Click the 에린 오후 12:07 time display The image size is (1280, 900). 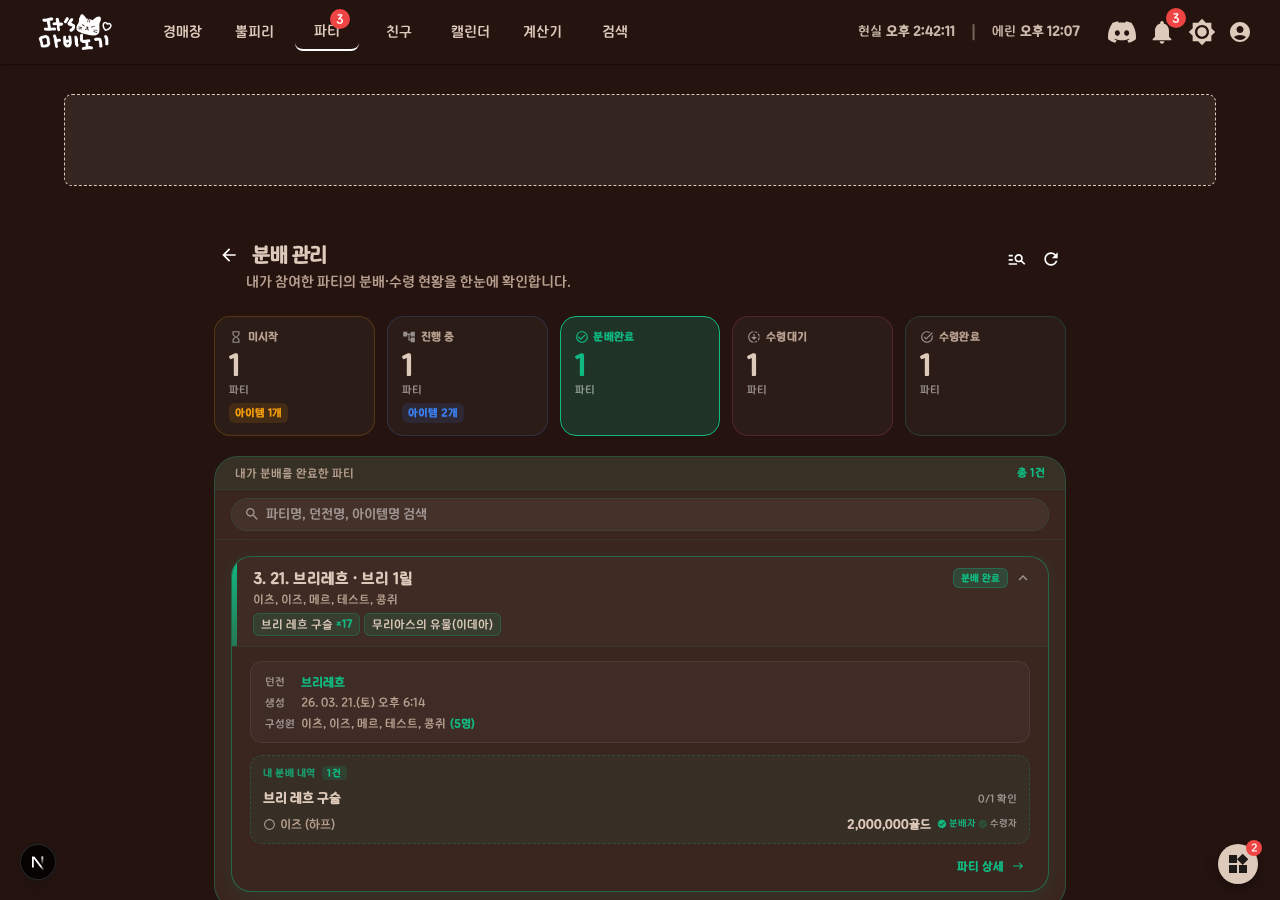(x=1036, y=31)
